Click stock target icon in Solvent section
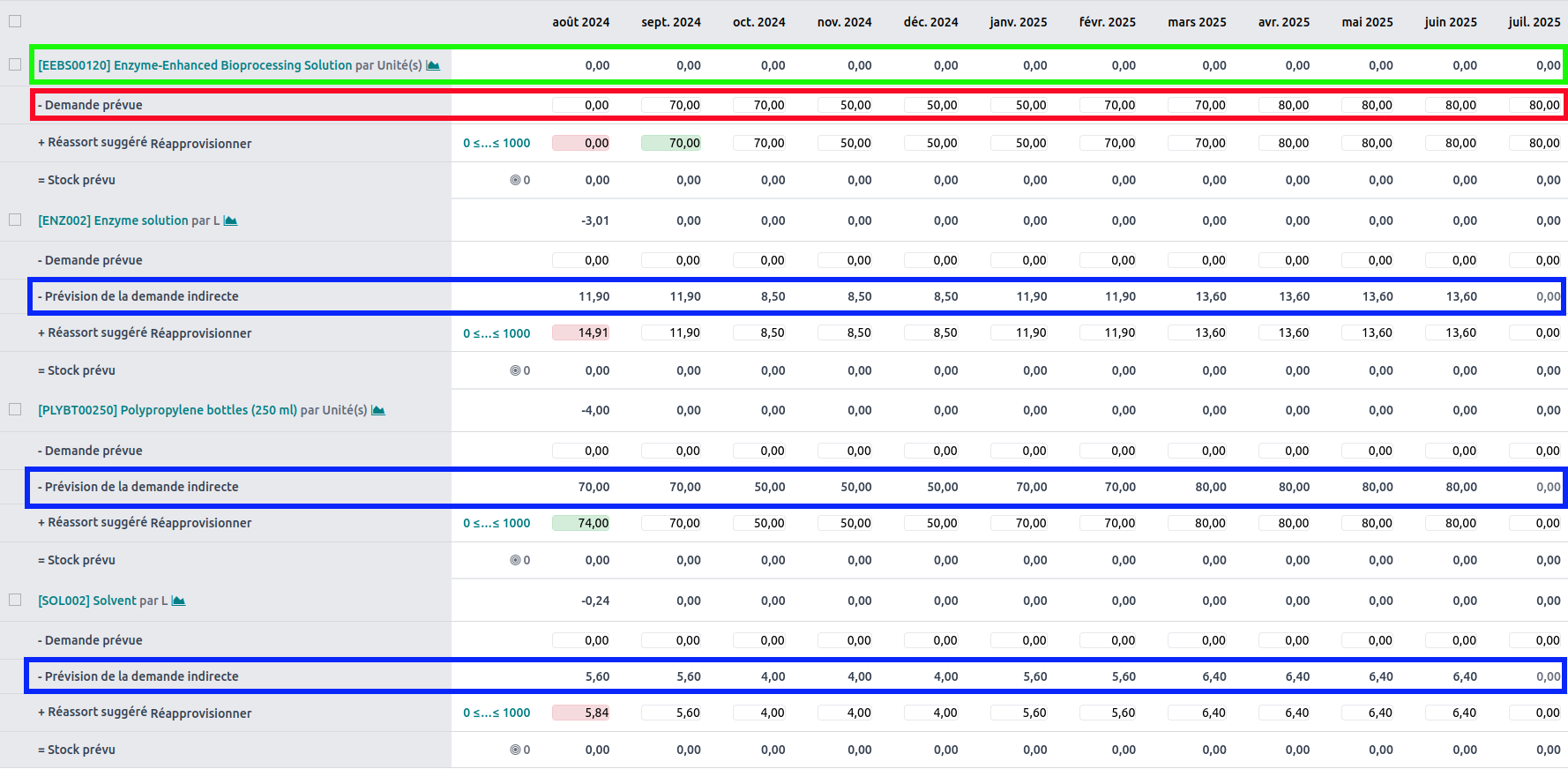 coord(515,750)
